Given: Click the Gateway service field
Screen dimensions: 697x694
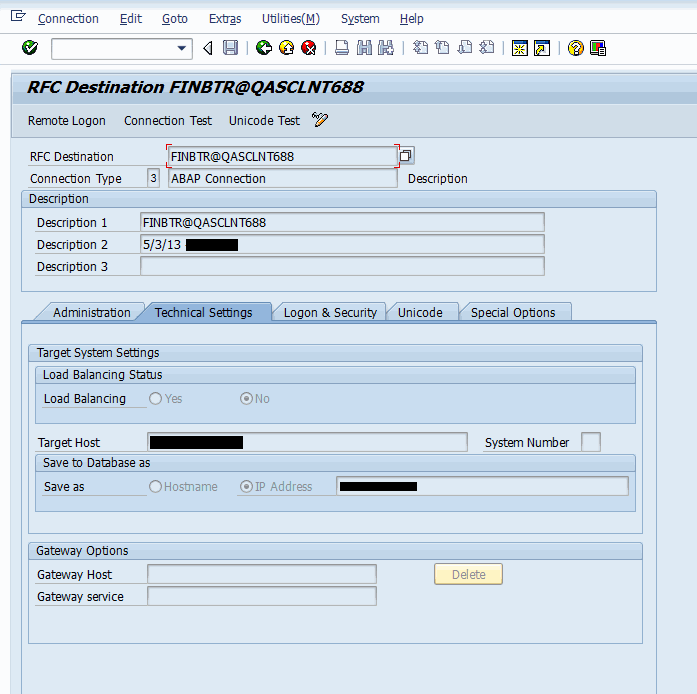Looking at the screenshot, I should 262,596.
